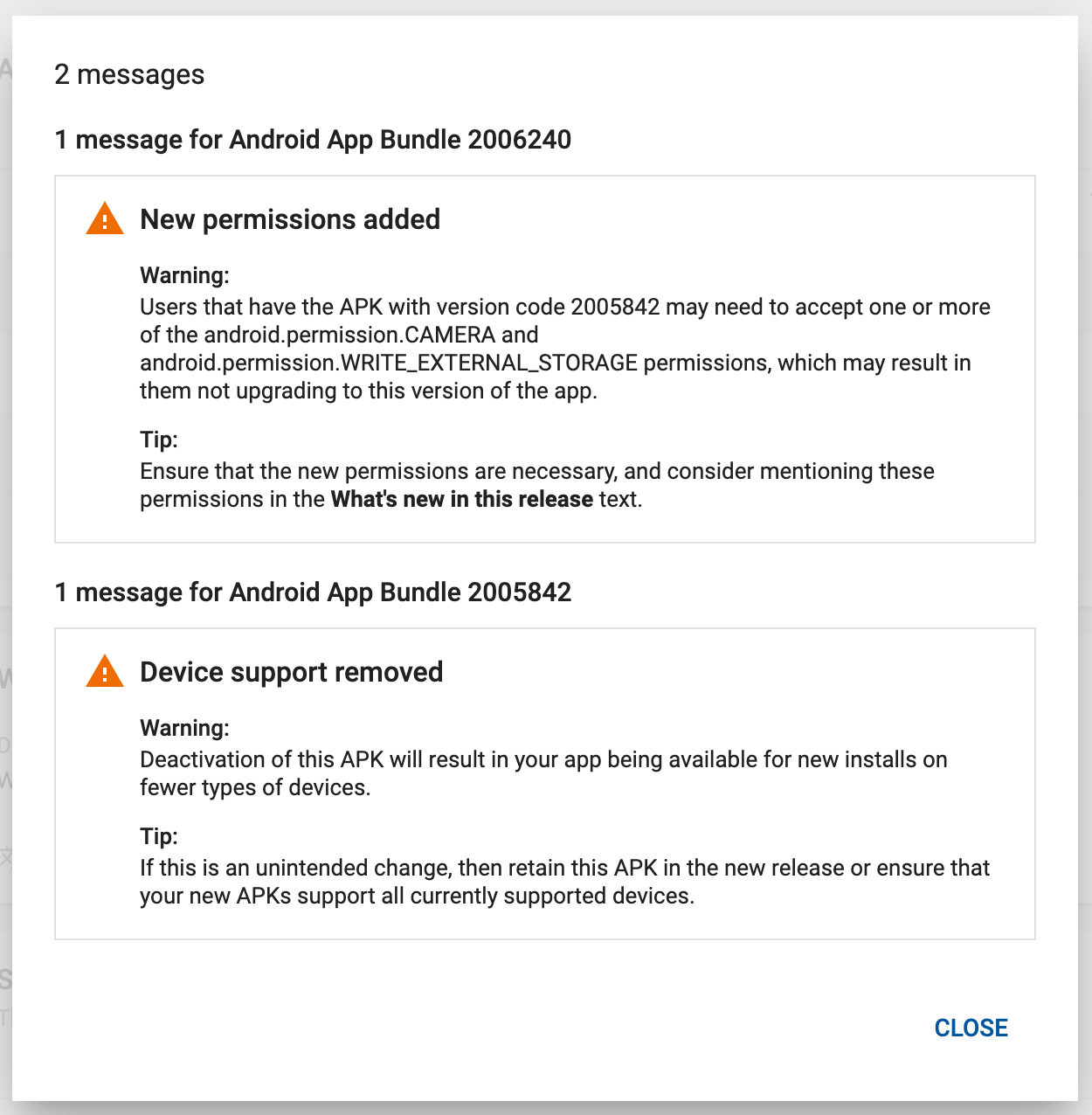Click the warning triangle icon for new permissions
The width and height of the screenshot is (1092, 1115).
(104, 219)
